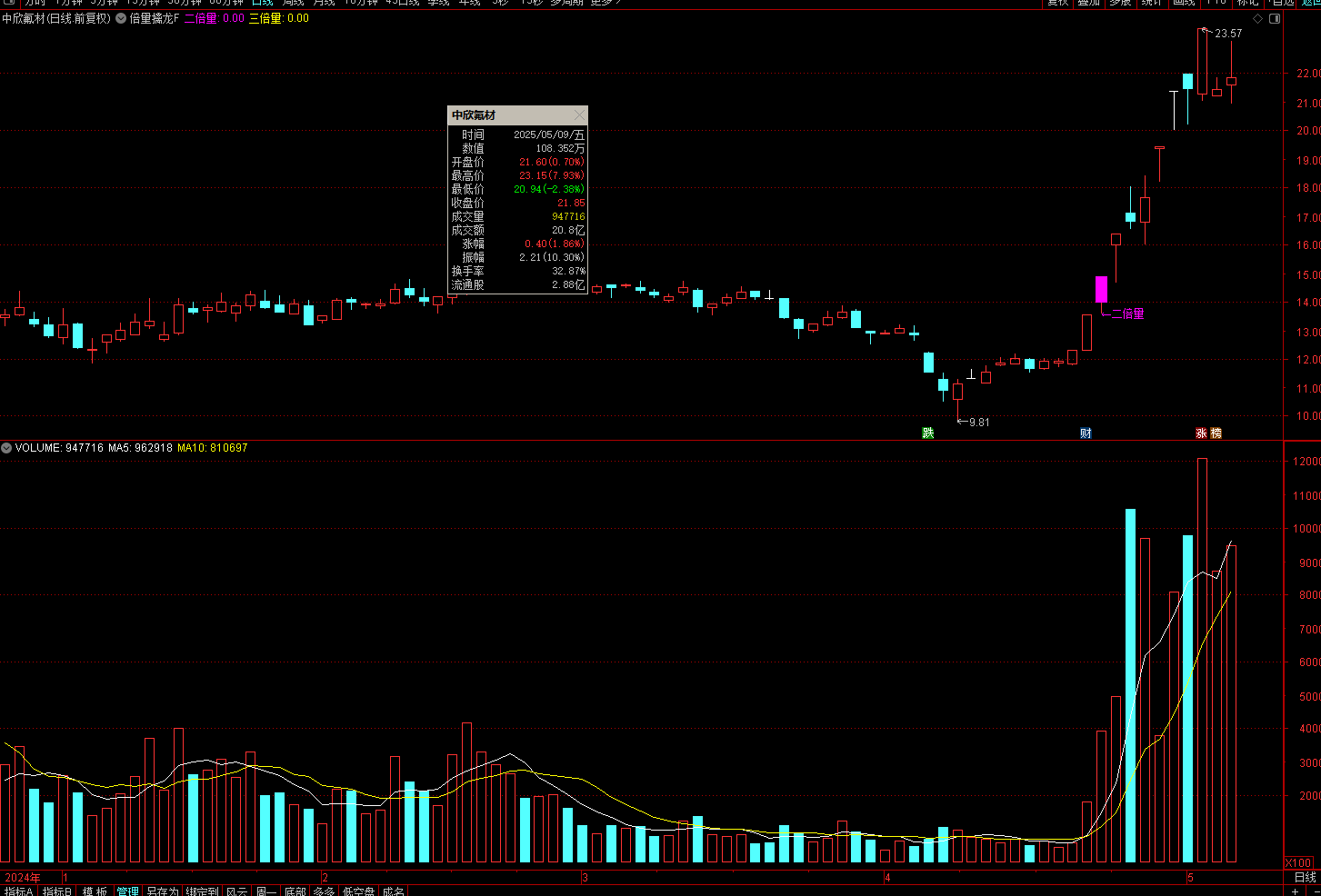Toggle the side panel icon at chart top-right
1321x896 pixels.
[x=1275, y=18]
